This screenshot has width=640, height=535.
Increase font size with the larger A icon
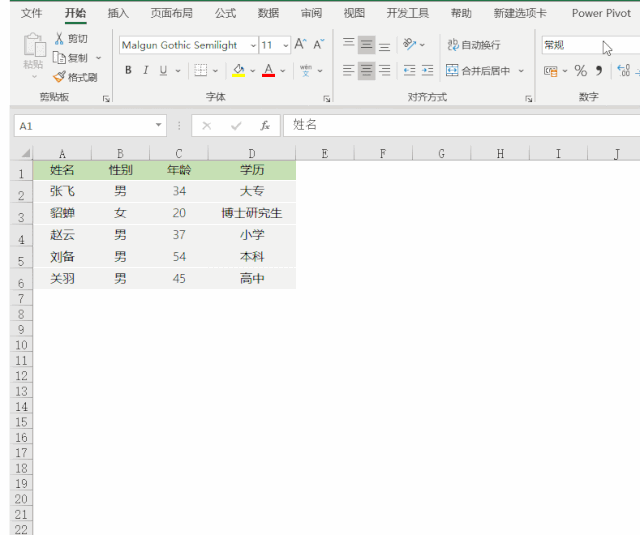pyautogui.click(x=300, y=44)
